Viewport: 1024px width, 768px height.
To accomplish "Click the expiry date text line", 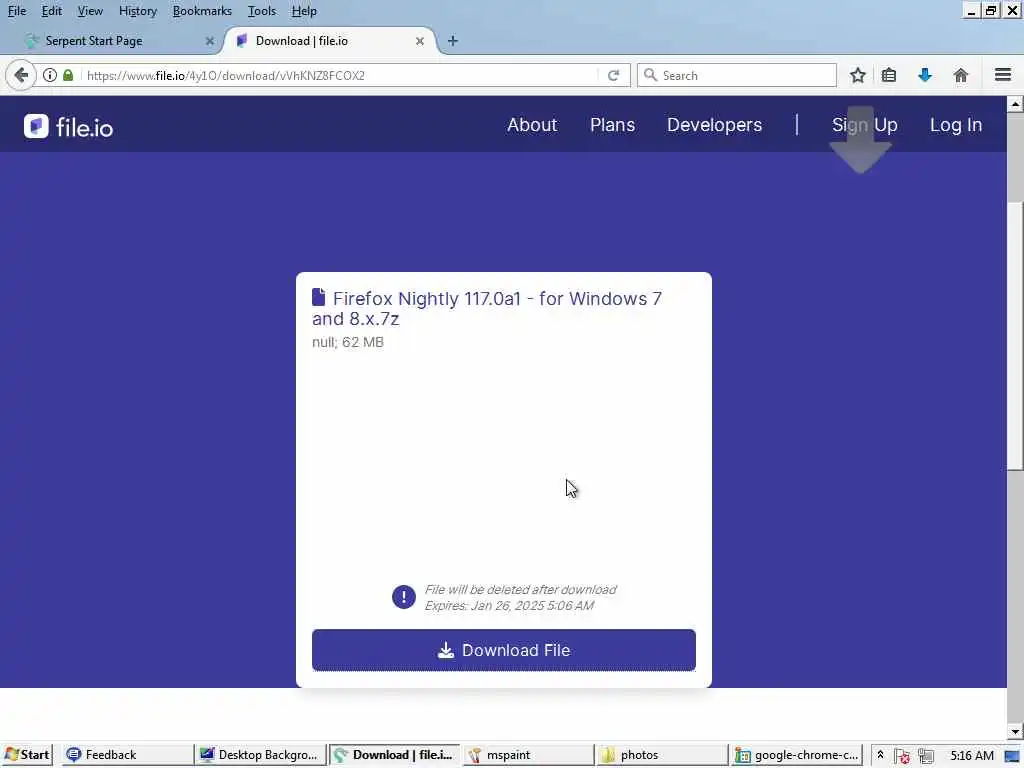I will pyautogui.click(x=509, y=605).
